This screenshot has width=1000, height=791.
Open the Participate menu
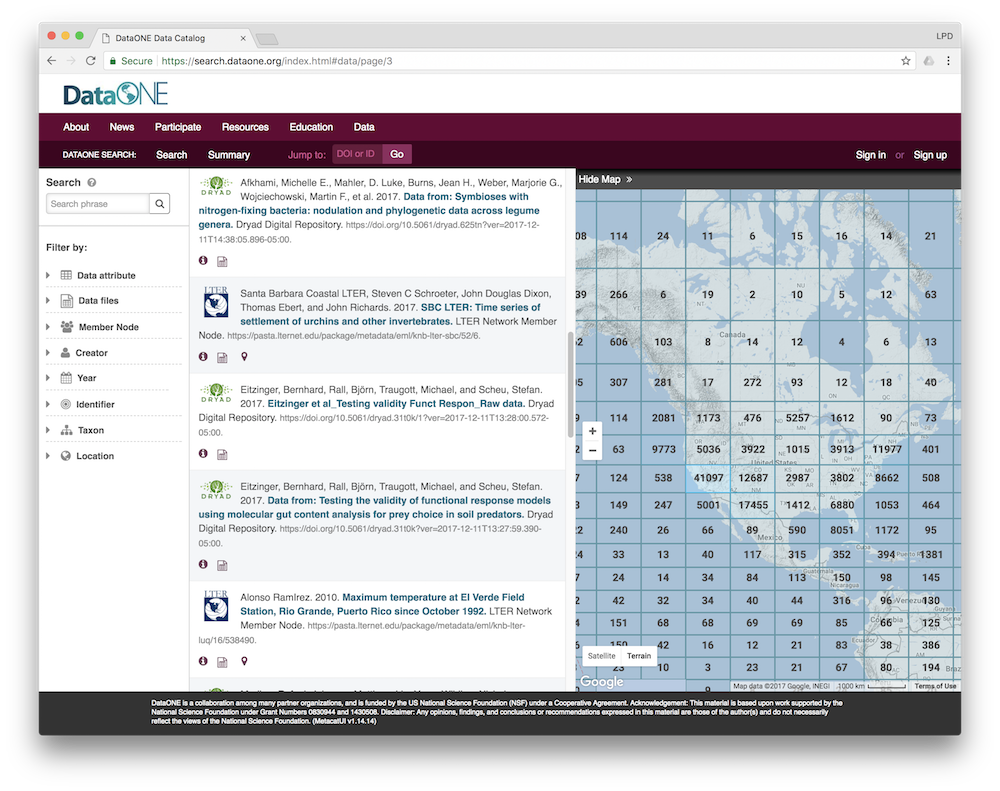pos(178,127)
